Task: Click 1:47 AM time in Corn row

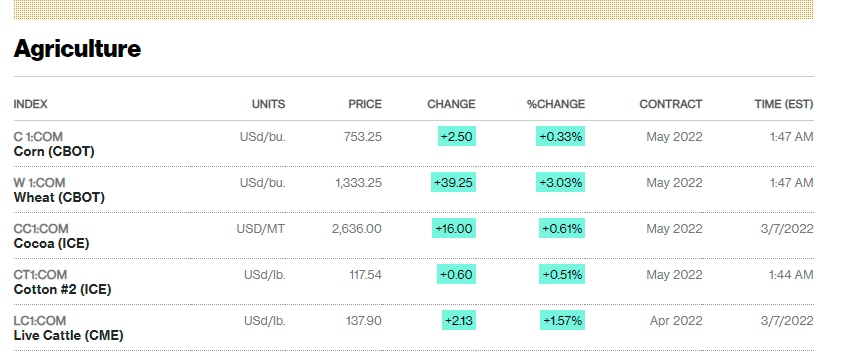Action: click(x=792, y=137)
